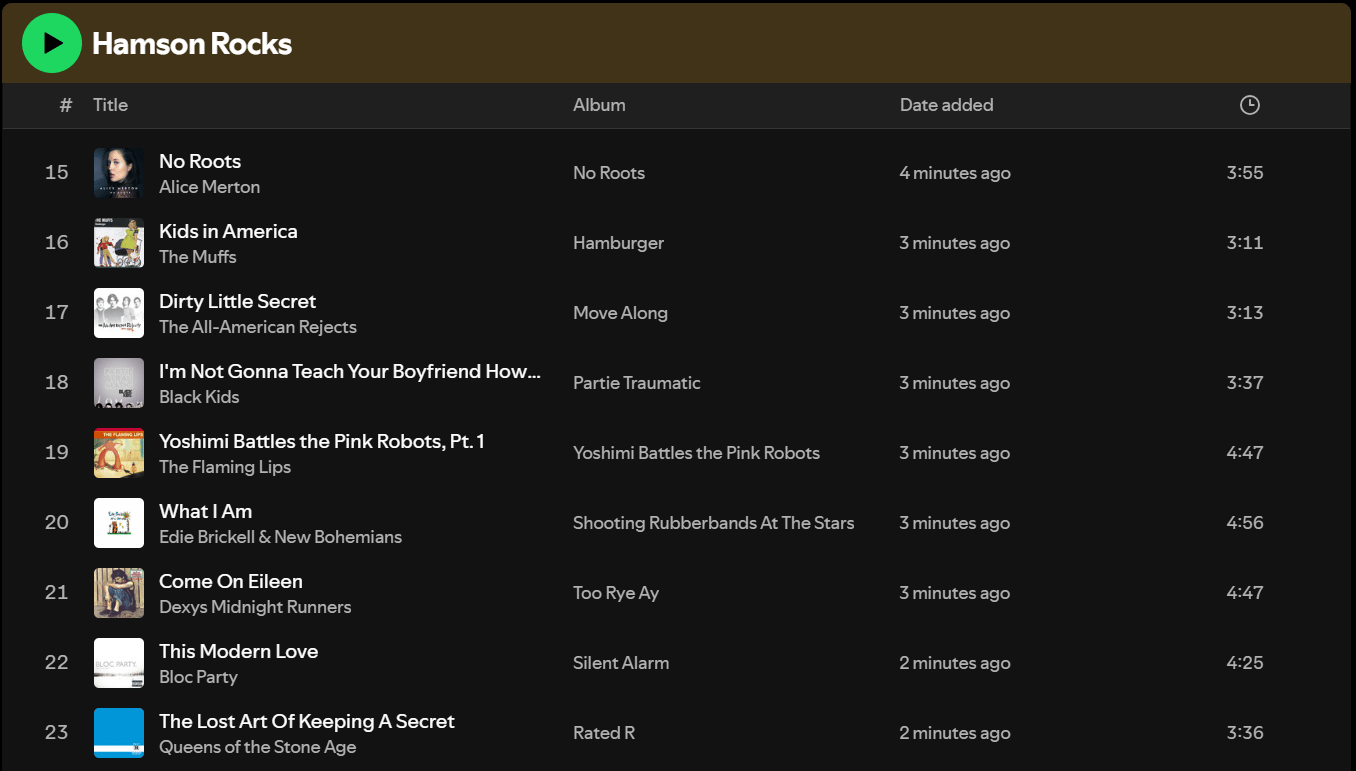Screen dimensions: 1356x771
Task: Click the "4 minutes ago" date added
Action: coord(955,173)
